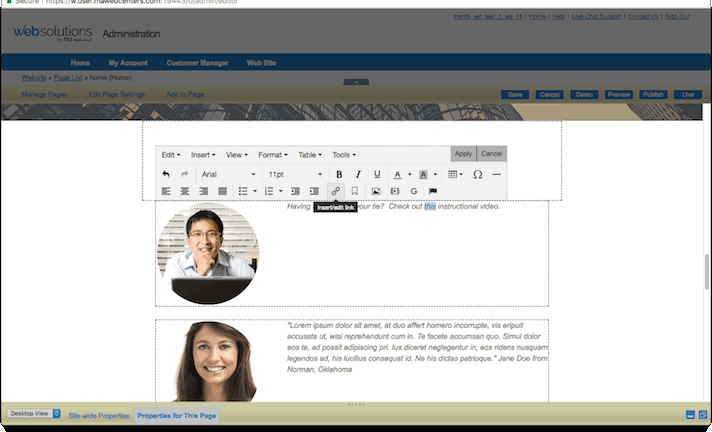
Task: Open My Account in the navigation bar
Action: (128, 63)
